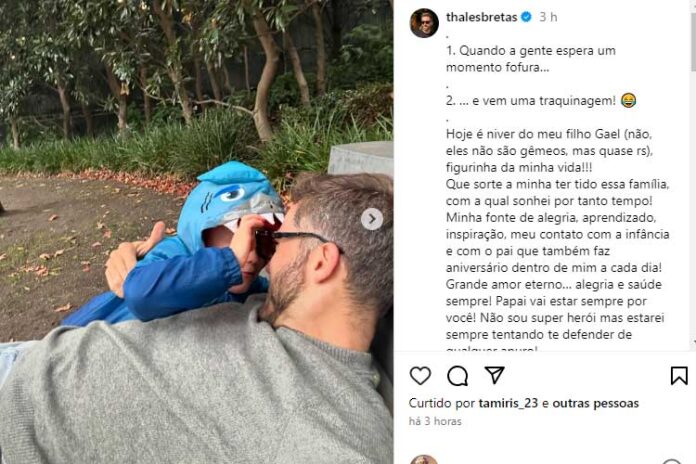696x464 pixels.
Task: View outras pessoas who liked
Action: [x=596, y=403]
